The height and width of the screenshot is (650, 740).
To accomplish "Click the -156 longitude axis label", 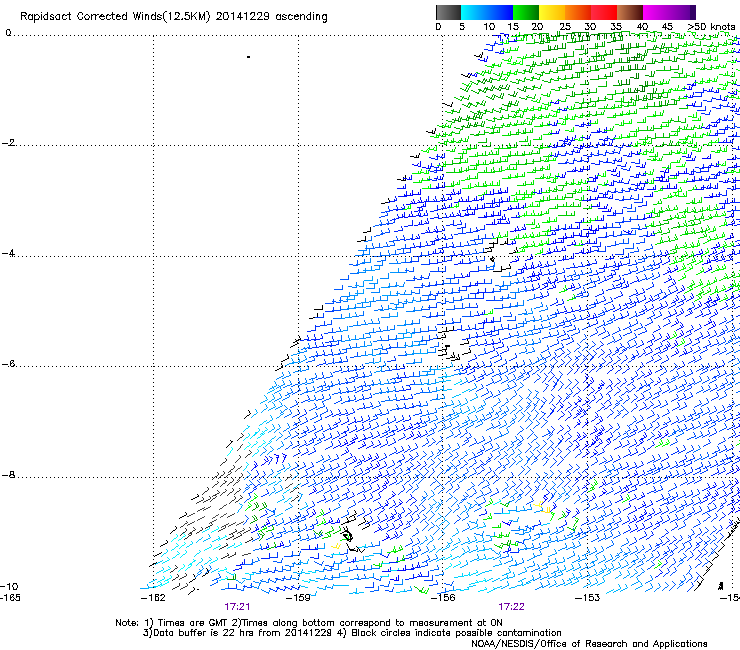I will click(x=443, y=598).
